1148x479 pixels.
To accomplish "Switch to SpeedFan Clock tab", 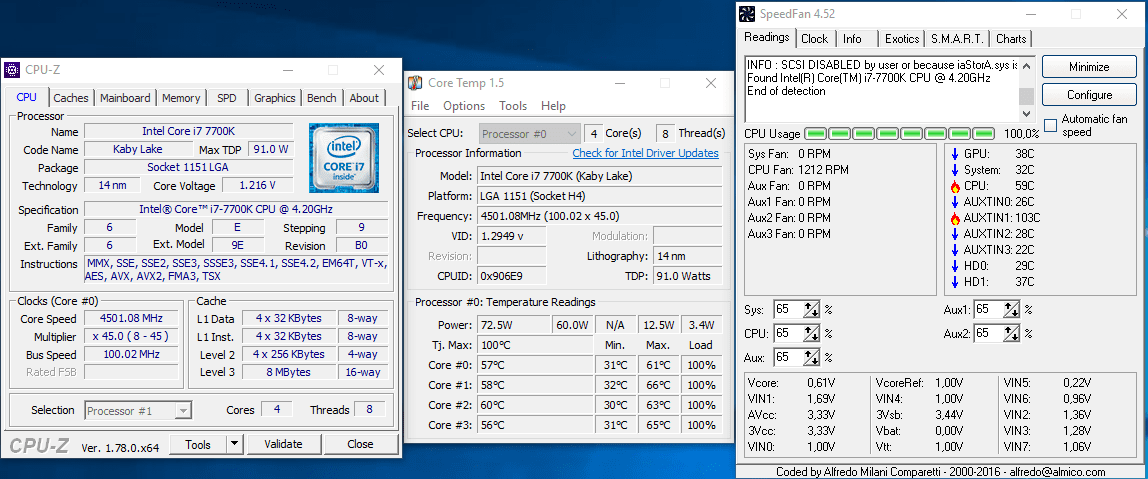I will 814,39.
